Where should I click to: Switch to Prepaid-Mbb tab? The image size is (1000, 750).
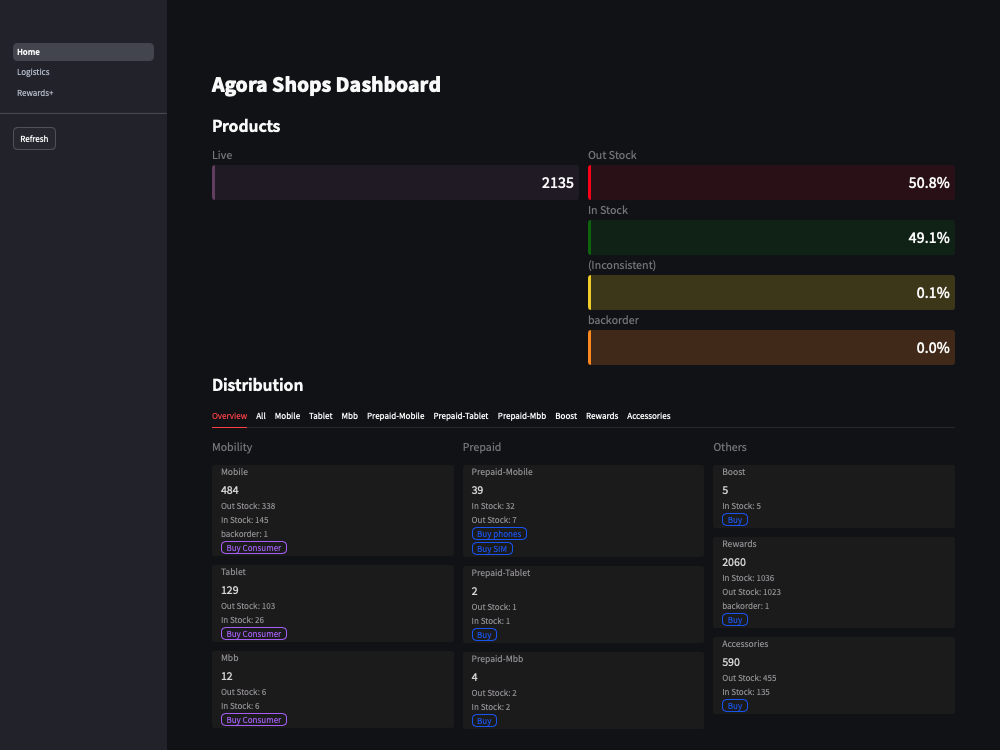click(522, 416)
